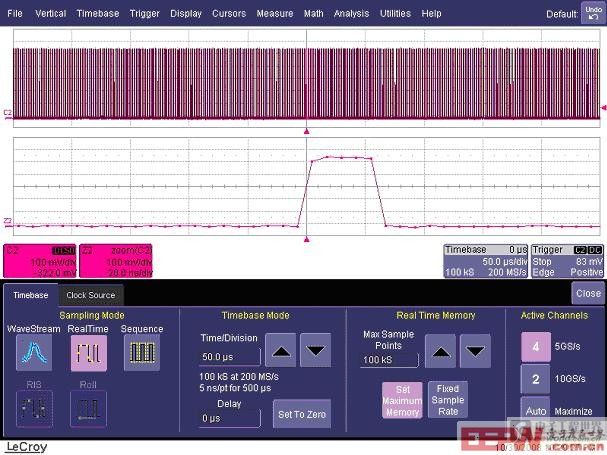
Task: Close the Timebase settings panel
Action: (x=587, y=293)
